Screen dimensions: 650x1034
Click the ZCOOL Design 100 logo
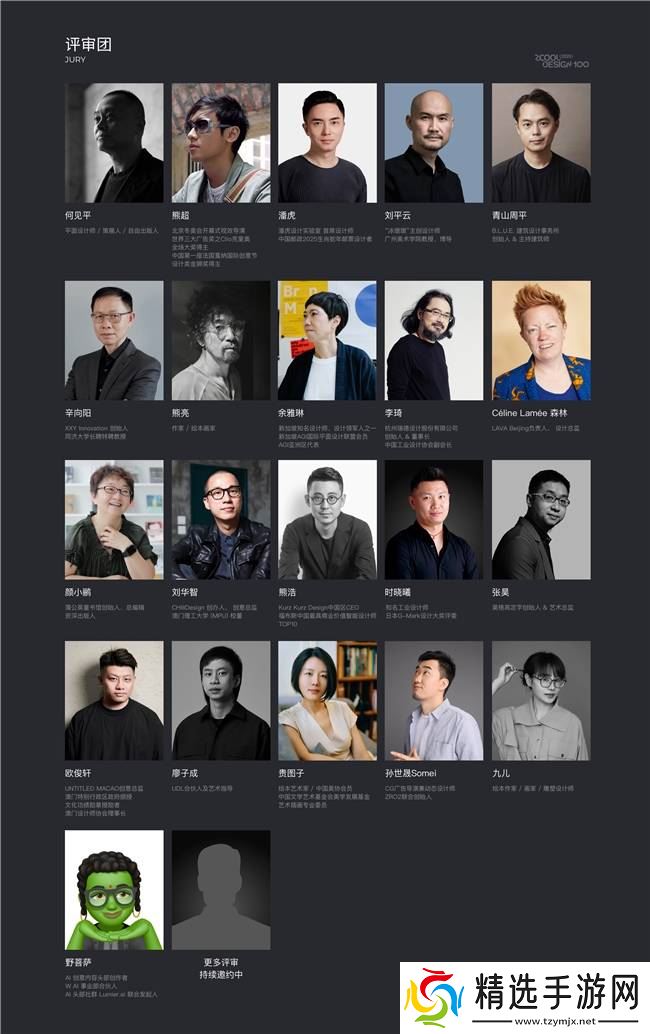pos(562,61)
